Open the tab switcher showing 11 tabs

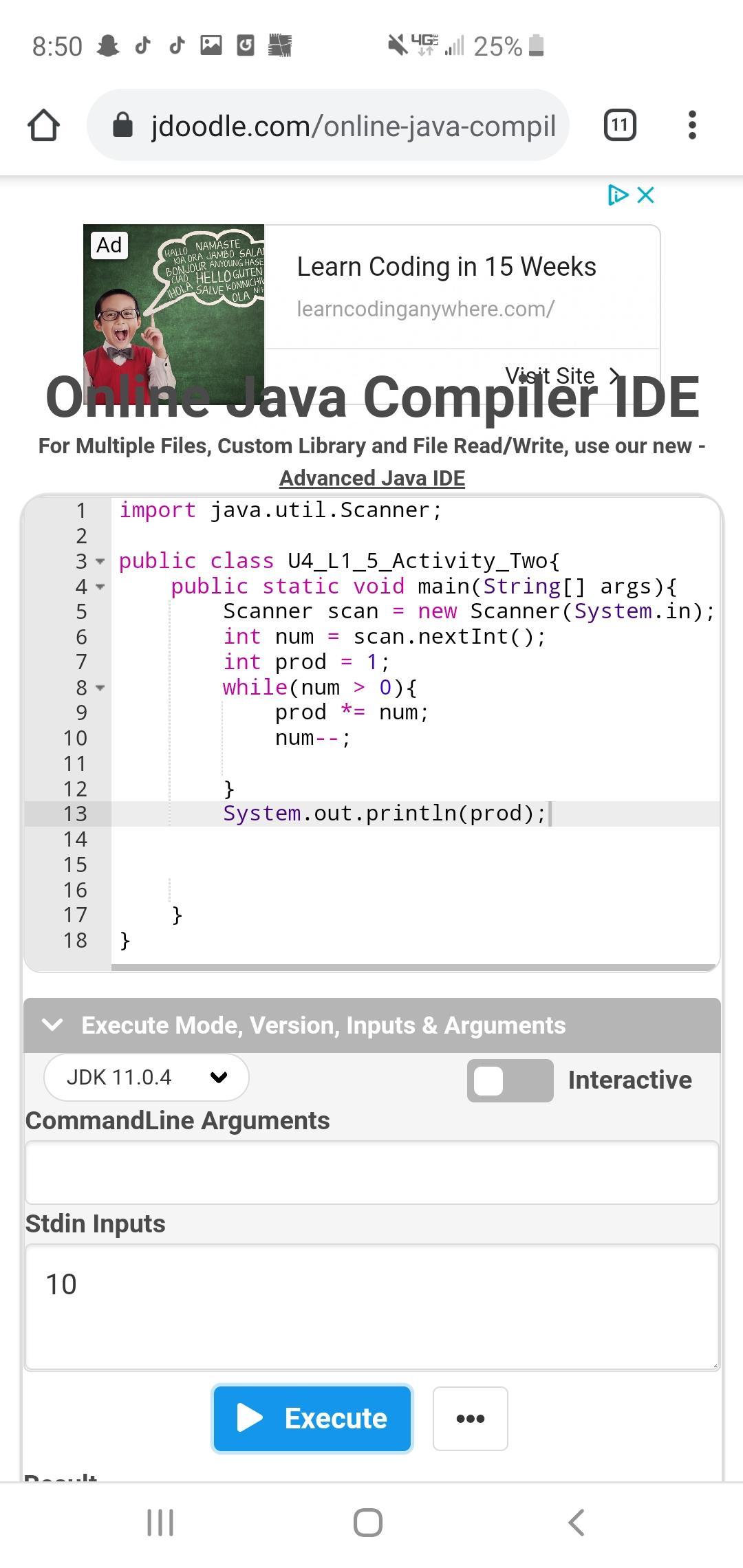tap(619, 125)
